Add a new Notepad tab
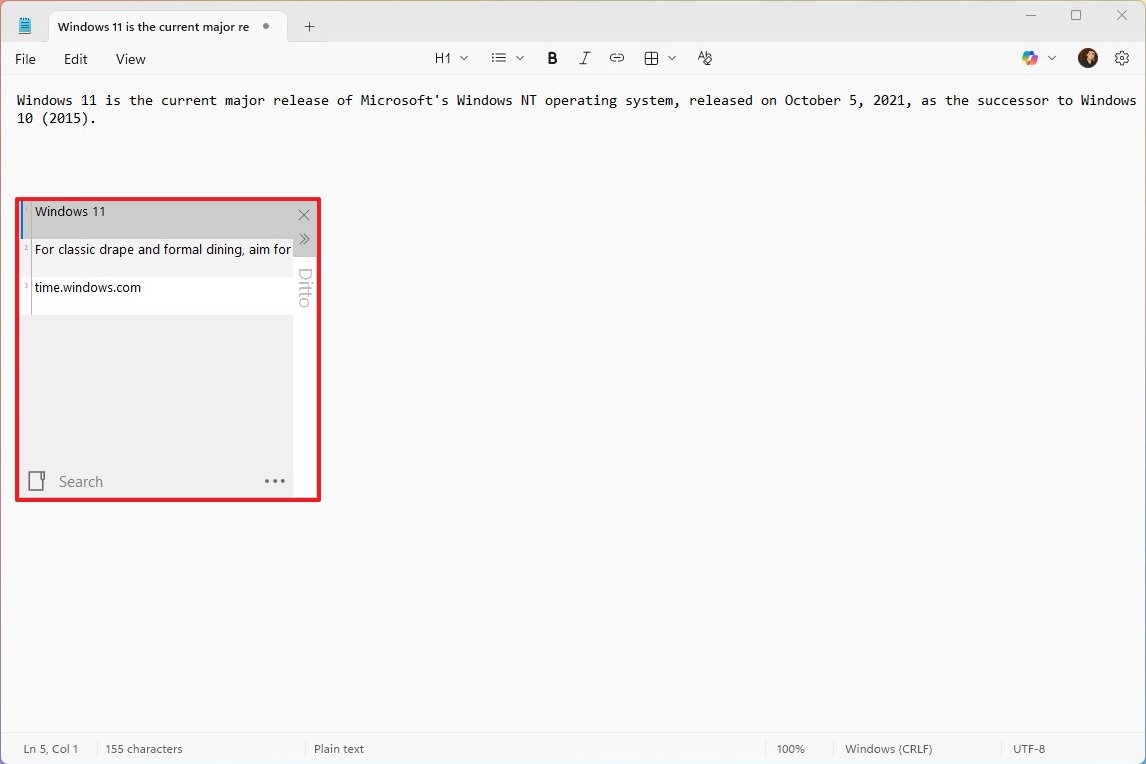 (309, 27)
